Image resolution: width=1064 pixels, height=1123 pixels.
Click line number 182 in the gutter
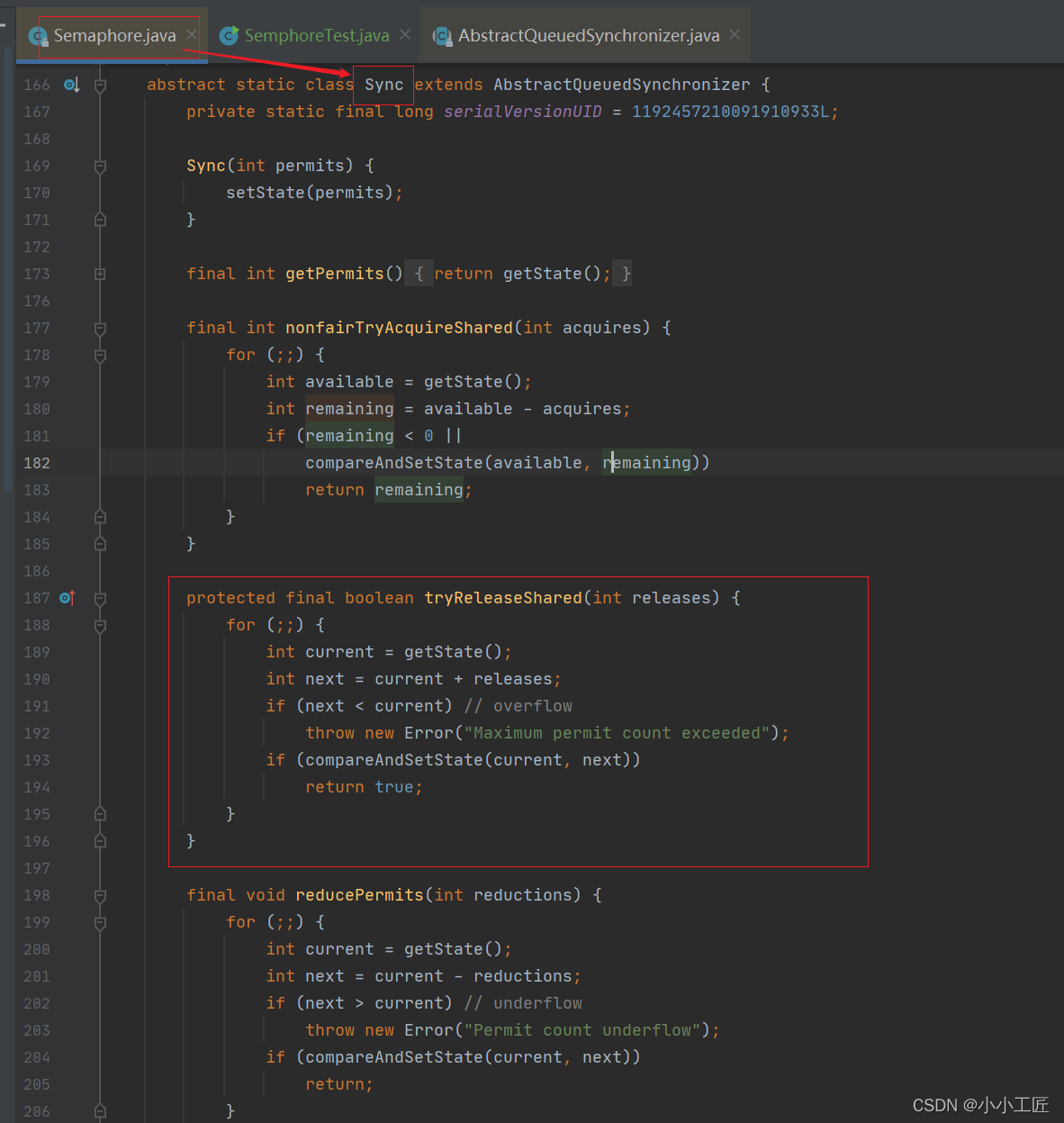tap(37, 463)
